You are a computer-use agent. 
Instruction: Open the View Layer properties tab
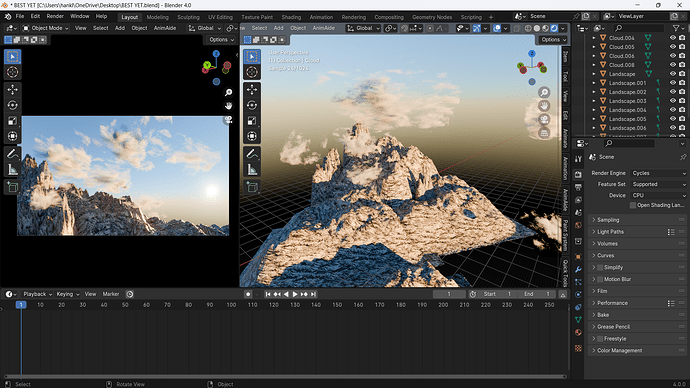[x=578, y=200]
